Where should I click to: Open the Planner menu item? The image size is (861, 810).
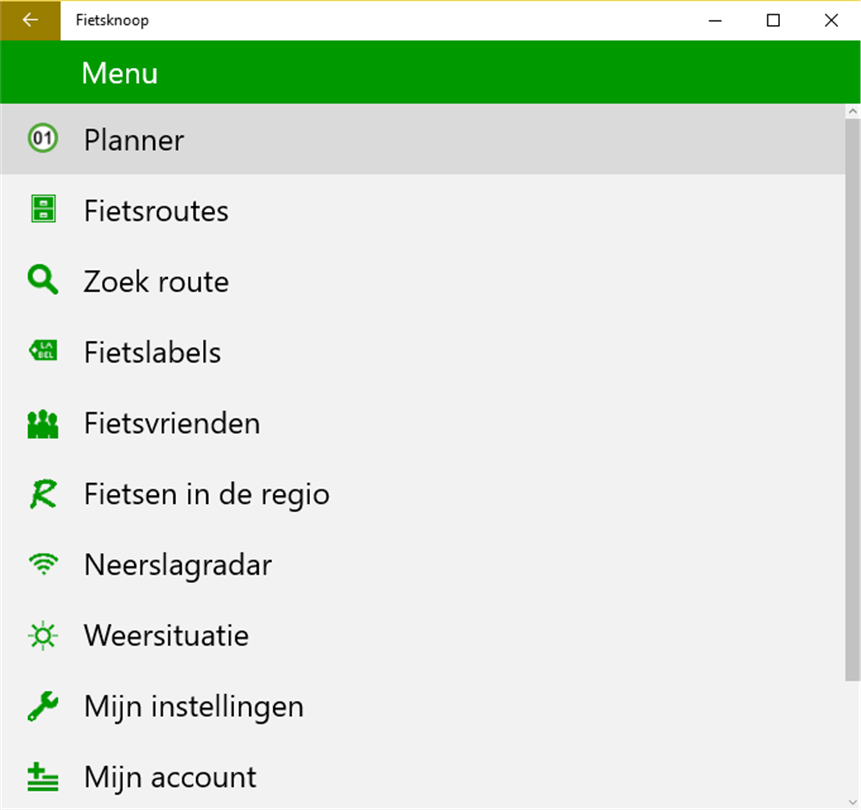tap(134, 140)
